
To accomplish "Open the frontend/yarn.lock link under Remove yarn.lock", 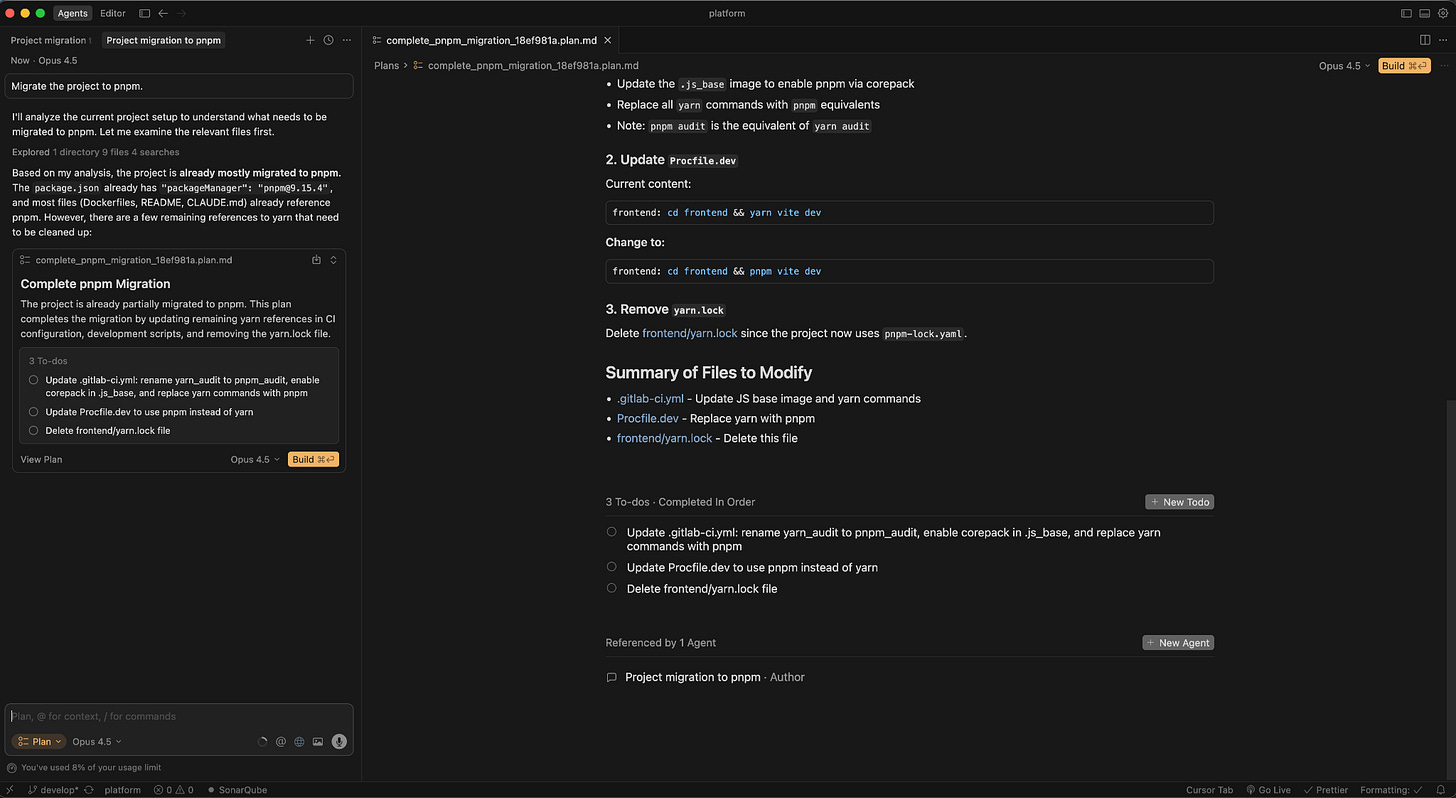I will point(690,333).
